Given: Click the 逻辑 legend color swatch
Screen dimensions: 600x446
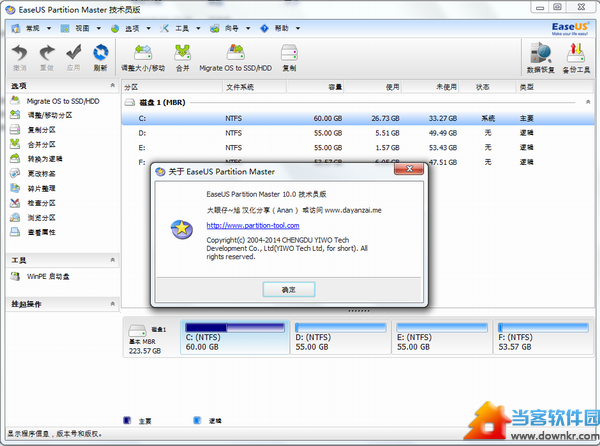Looking at the screenshot, I should pos(197,420).
